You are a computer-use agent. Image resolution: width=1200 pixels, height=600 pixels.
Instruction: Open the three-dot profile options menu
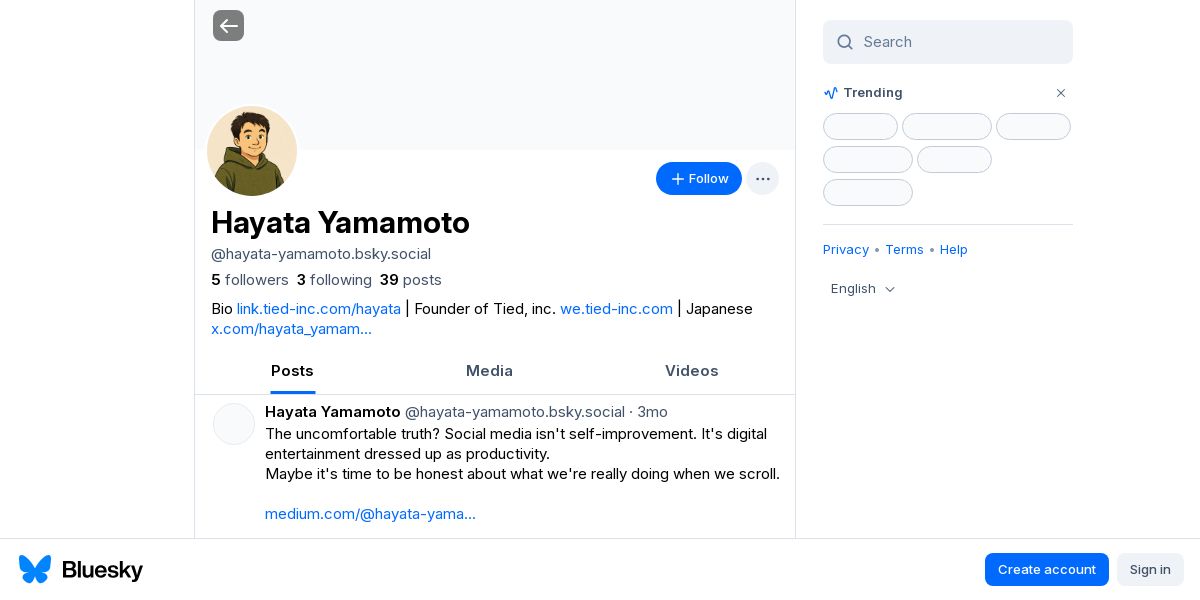point(762,179)
